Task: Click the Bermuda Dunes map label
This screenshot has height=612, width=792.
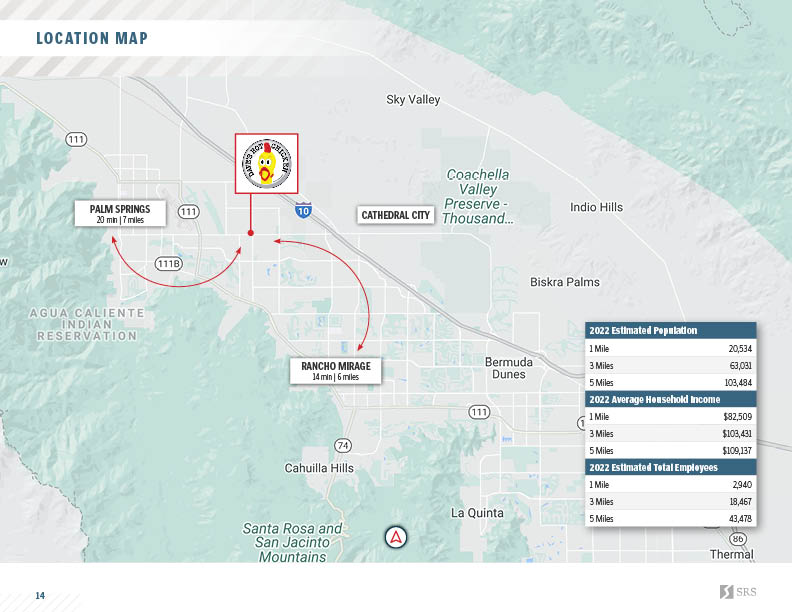Action: coord(509,368)
